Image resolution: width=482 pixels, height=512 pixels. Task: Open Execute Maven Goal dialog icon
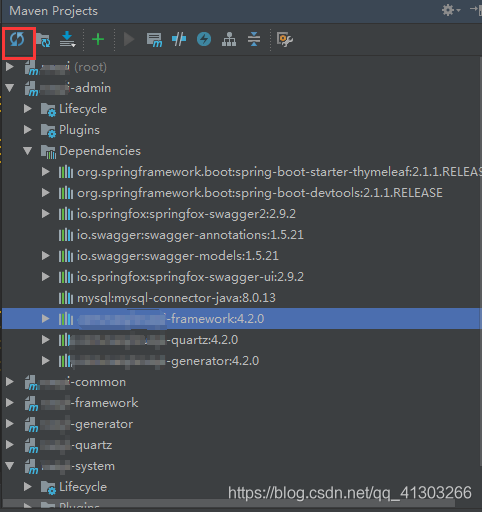pos(154,40)
